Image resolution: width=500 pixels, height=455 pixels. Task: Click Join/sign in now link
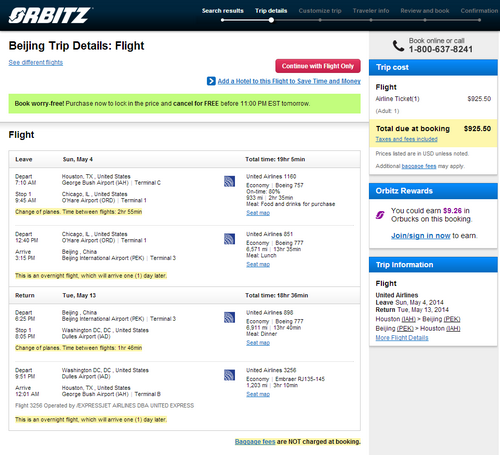(x=421, y=236)
